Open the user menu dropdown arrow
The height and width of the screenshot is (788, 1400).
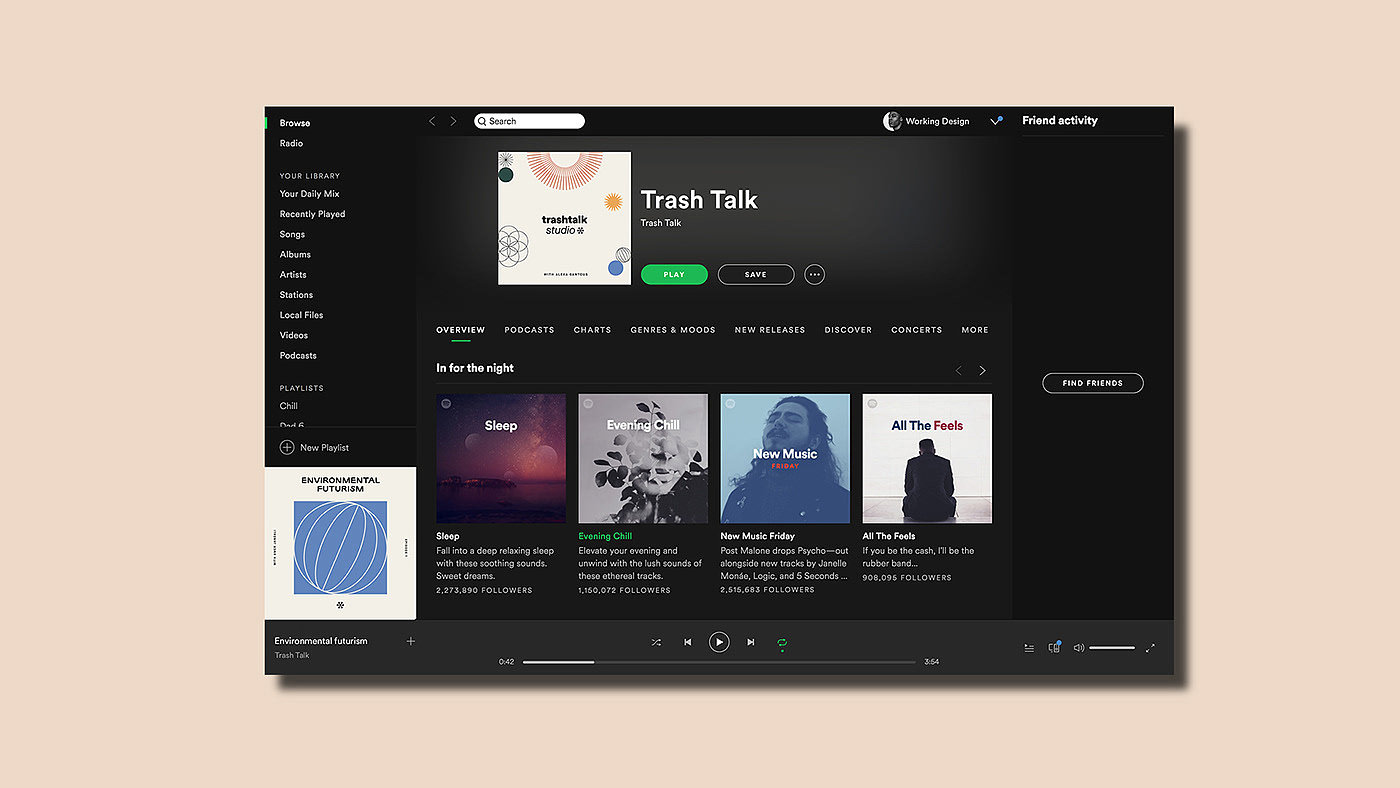[996, 121]
